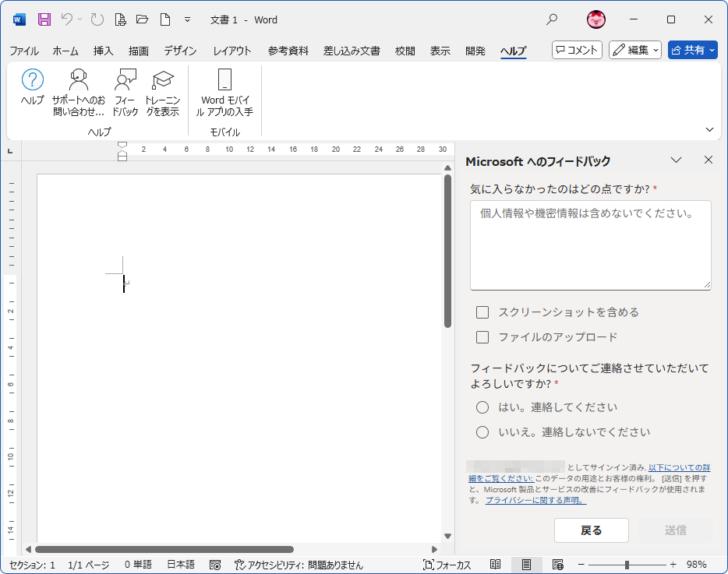The height and width of the screenshot is (574, 728).
Task: Collapse the ribbon using chevron arrow
Action: point(709,130)
